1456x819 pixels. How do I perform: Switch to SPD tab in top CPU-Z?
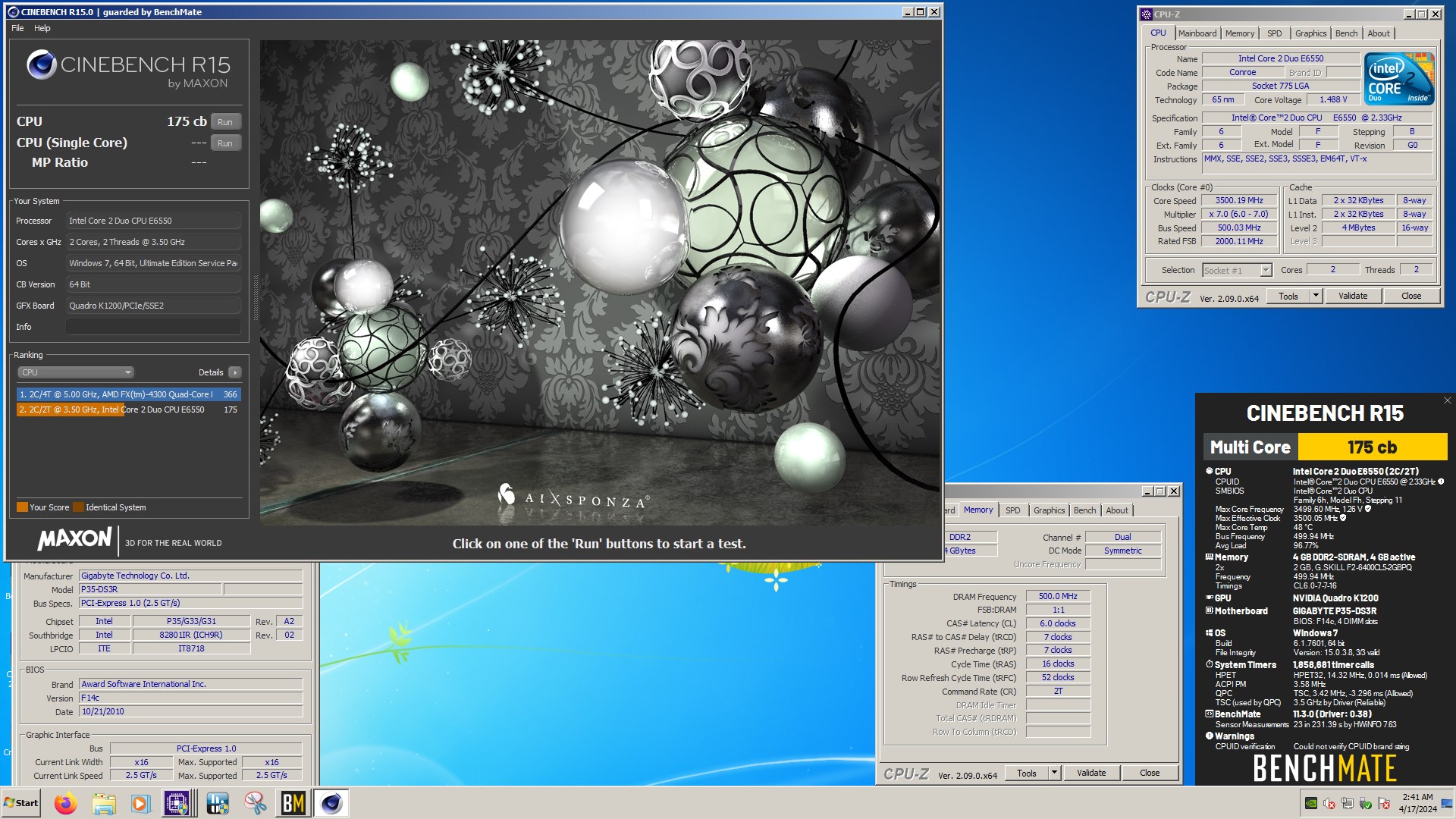point(1275,33)
